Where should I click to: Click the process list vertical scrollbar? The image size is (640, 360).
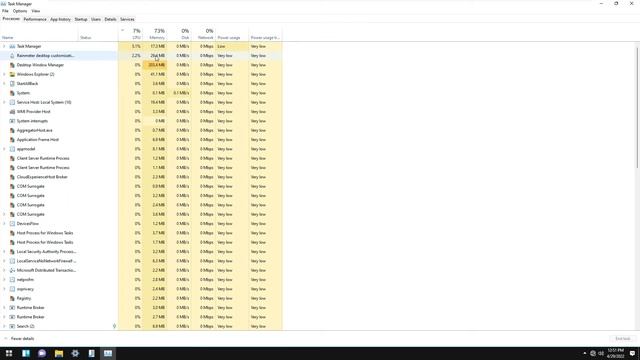point(637,107)
